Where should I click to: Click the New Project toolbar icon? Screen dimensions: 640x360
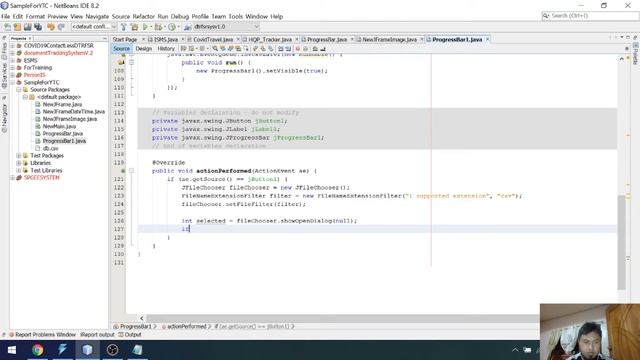17,27
